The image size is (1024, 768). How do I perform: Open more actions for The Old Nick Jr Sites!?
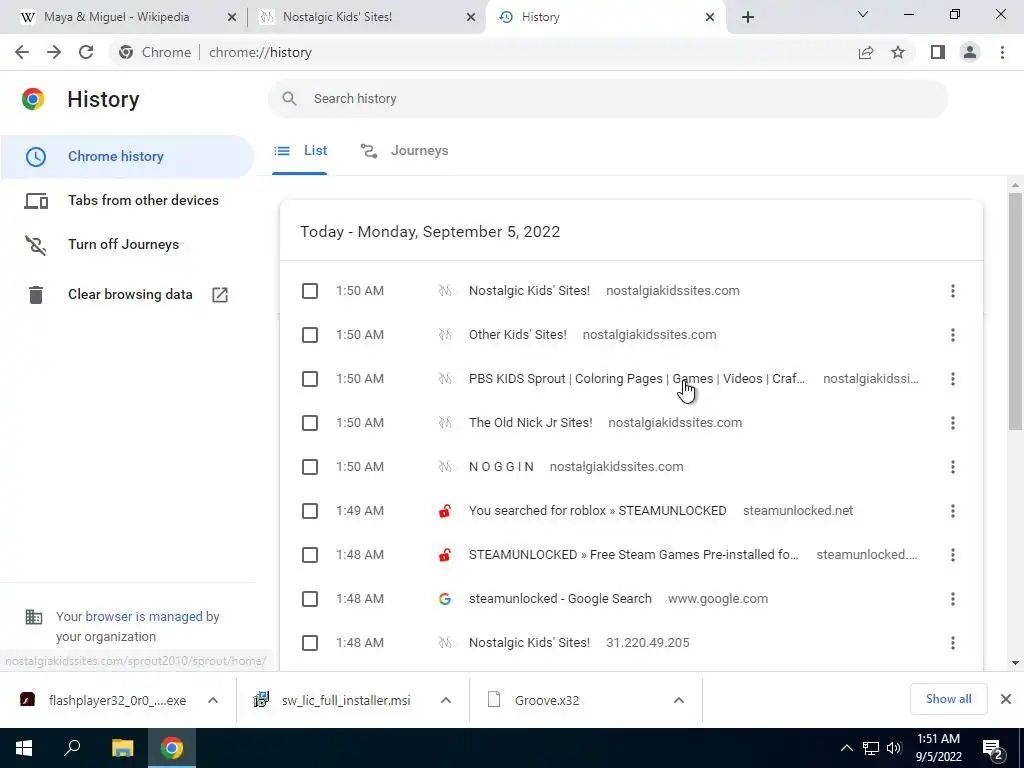952,423
